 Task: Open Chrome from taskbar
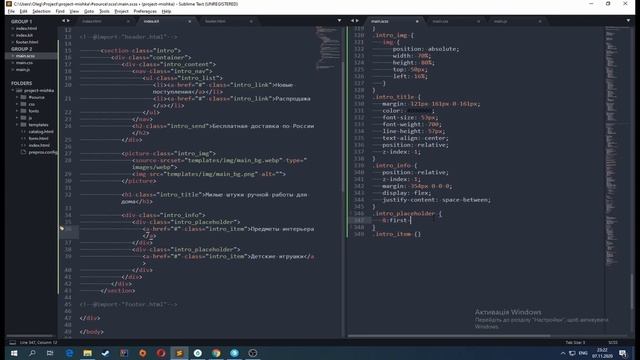216,353
